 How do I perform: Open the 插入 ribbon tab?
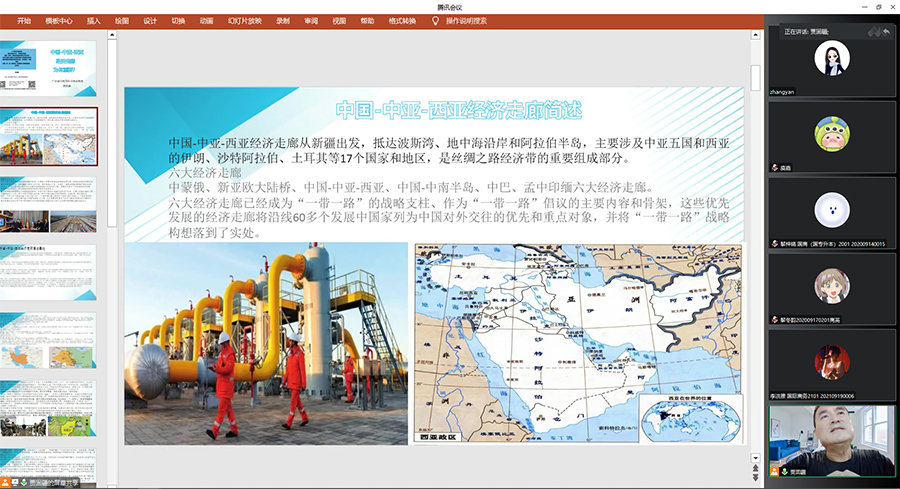[93, 20]
